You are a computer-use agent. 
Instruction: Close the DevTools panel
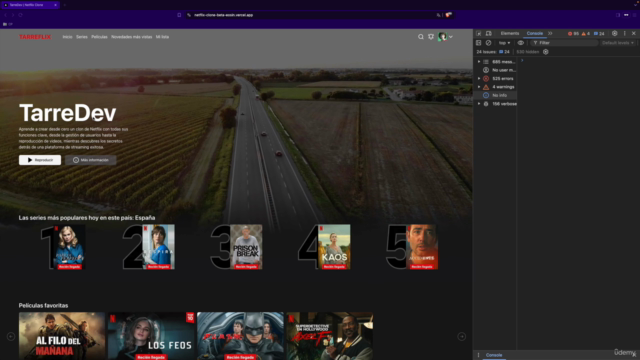[633, 33]
